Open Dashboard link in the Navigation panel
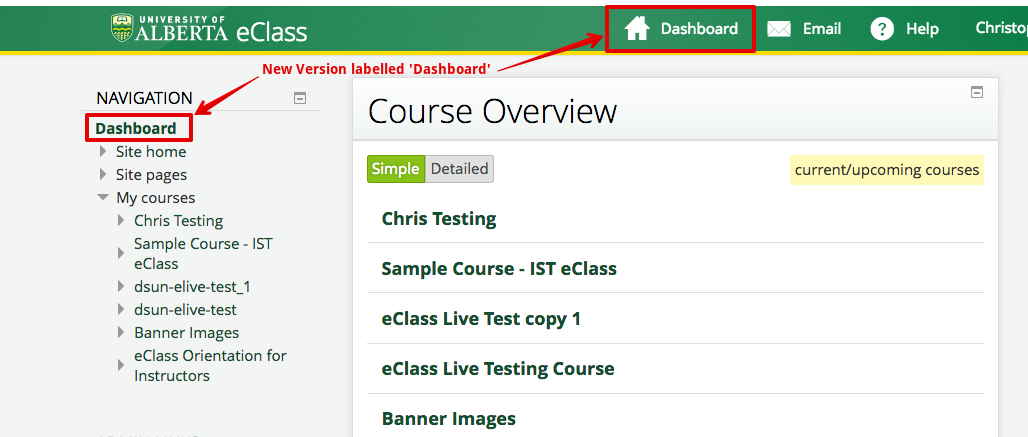This screenshot has height=437, width=1028. (x=136, y=128)
